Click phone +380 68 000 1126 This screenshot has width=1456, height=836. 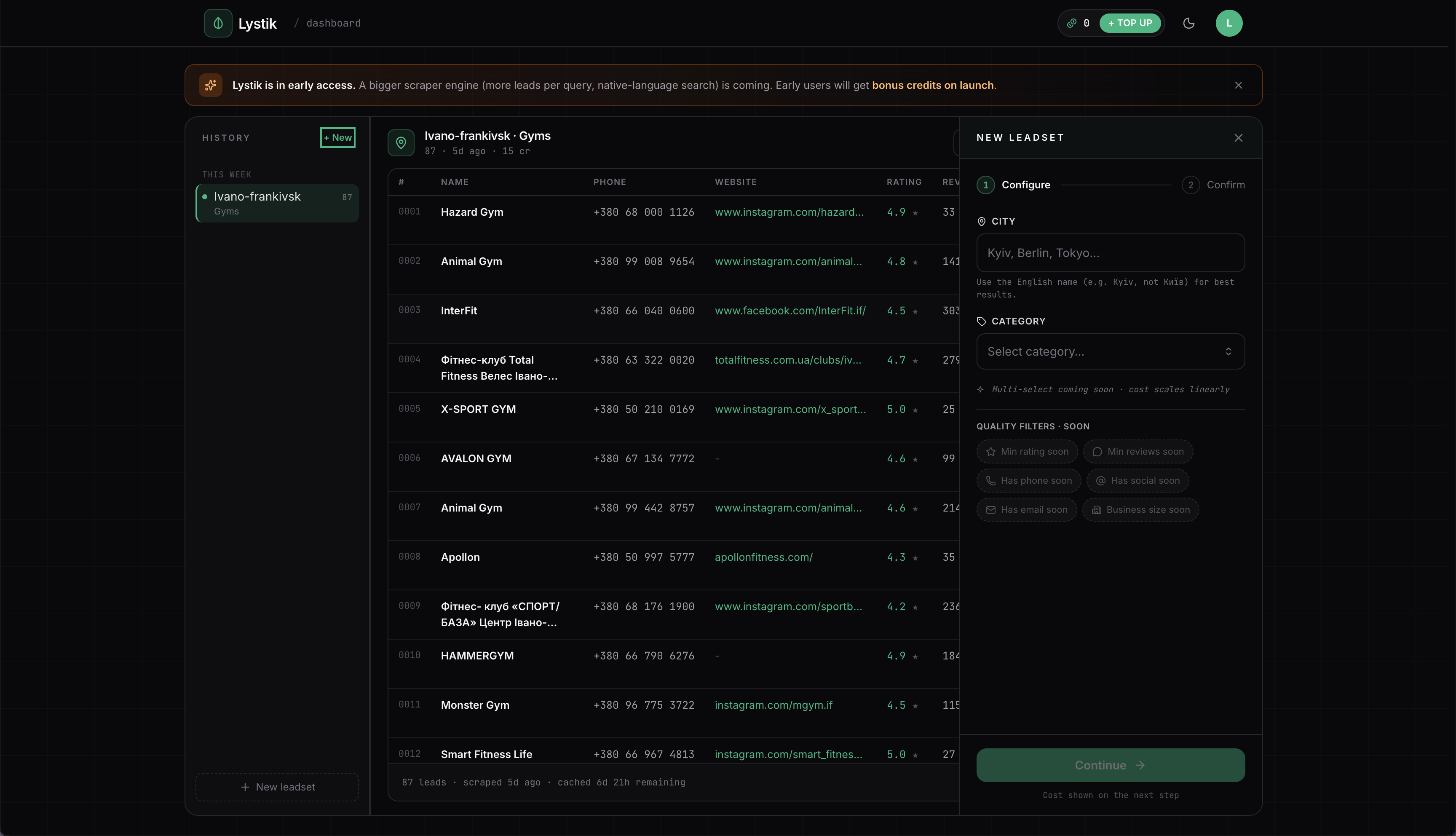pos(643,212)
